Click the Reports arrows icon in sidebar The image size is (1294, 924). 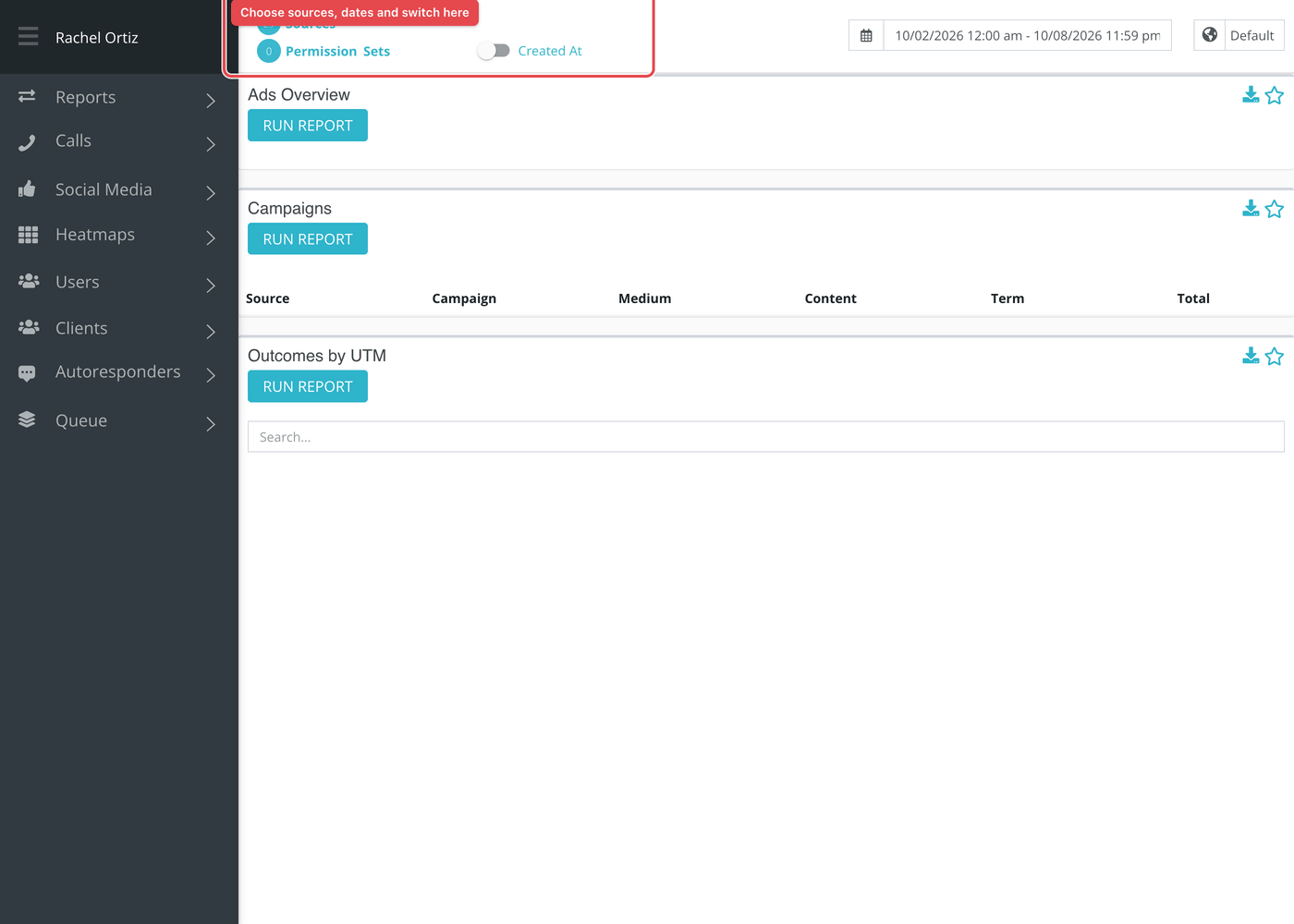27,96
